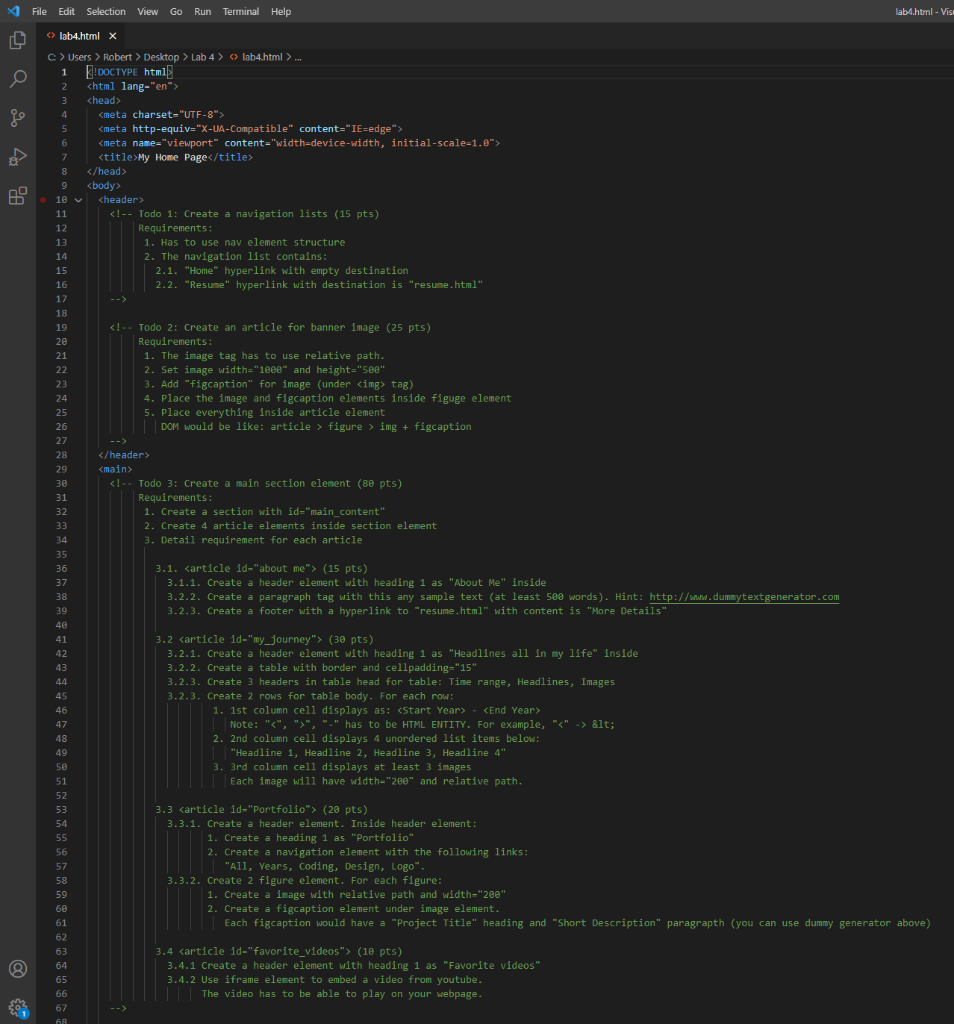Image resolution: width=954 pixels, height=1024 pixels.
Task: Toggle the breakpoint on line 10
Action: pyautogui.click(x=42, y=199)
